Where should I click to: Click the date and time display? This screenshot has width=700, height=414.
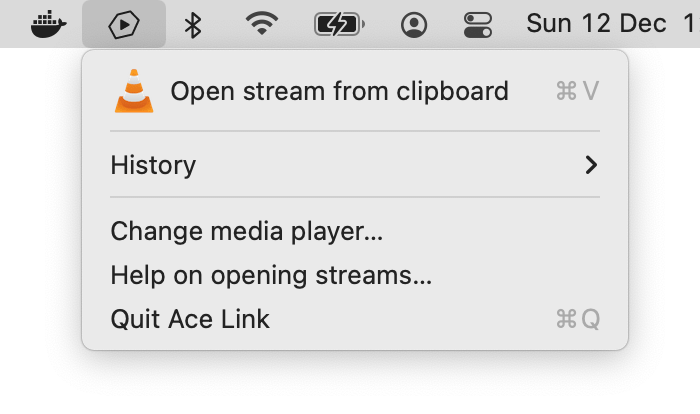pos(610,24)
